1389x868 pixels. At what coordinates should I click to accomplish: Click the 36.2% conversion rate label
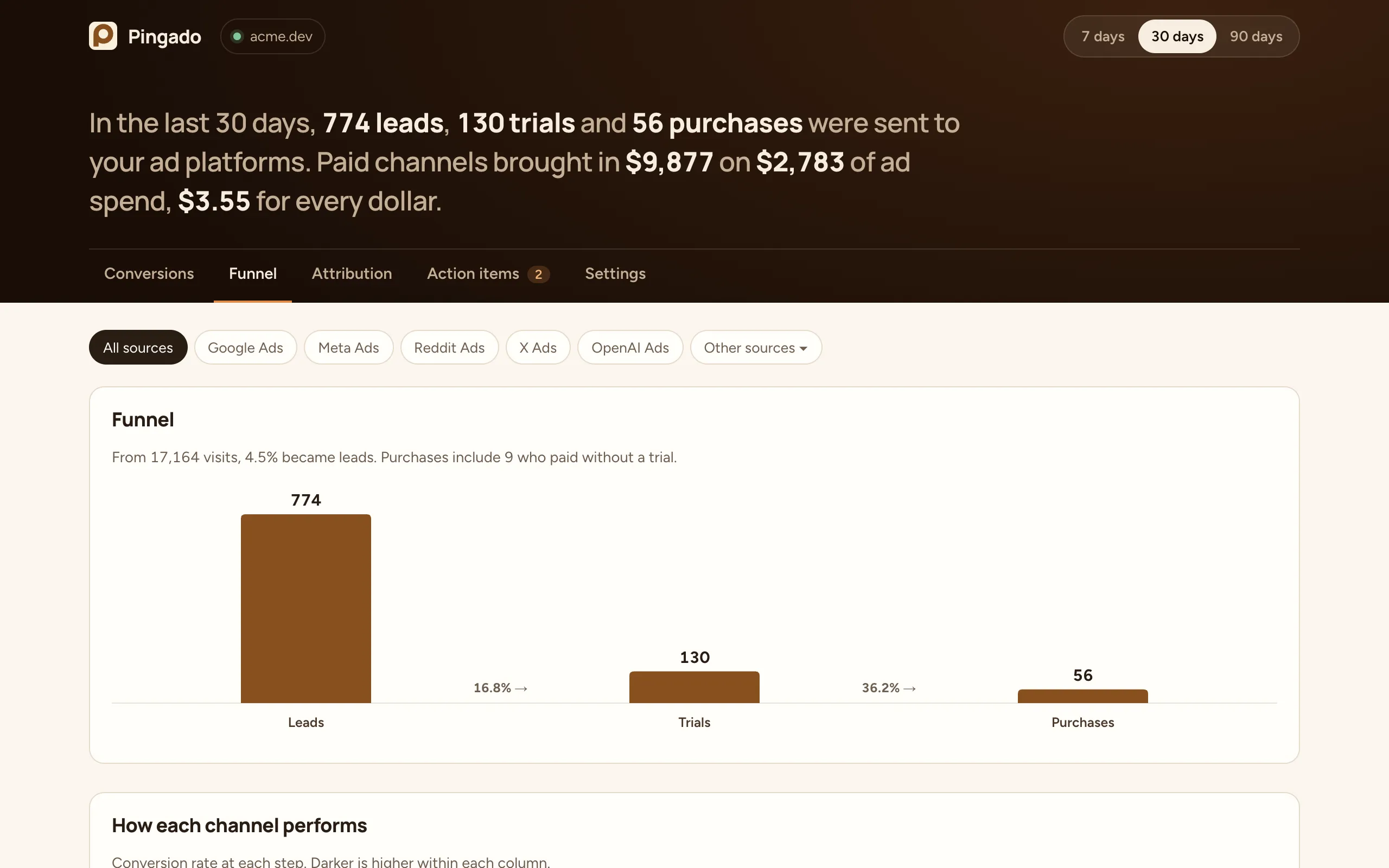(x=889, y=688)
